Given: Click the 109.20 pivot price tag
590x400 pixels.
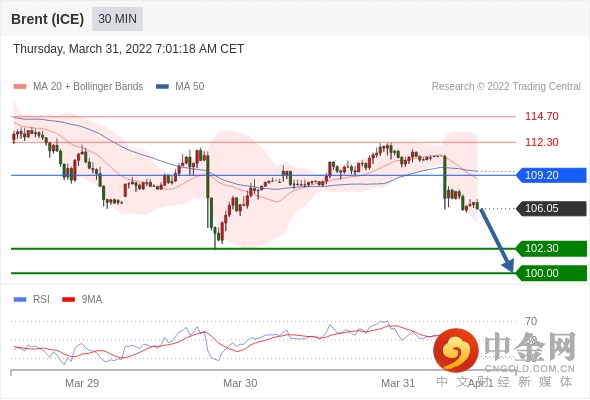Looking at the screenshot, I should 551,175.
